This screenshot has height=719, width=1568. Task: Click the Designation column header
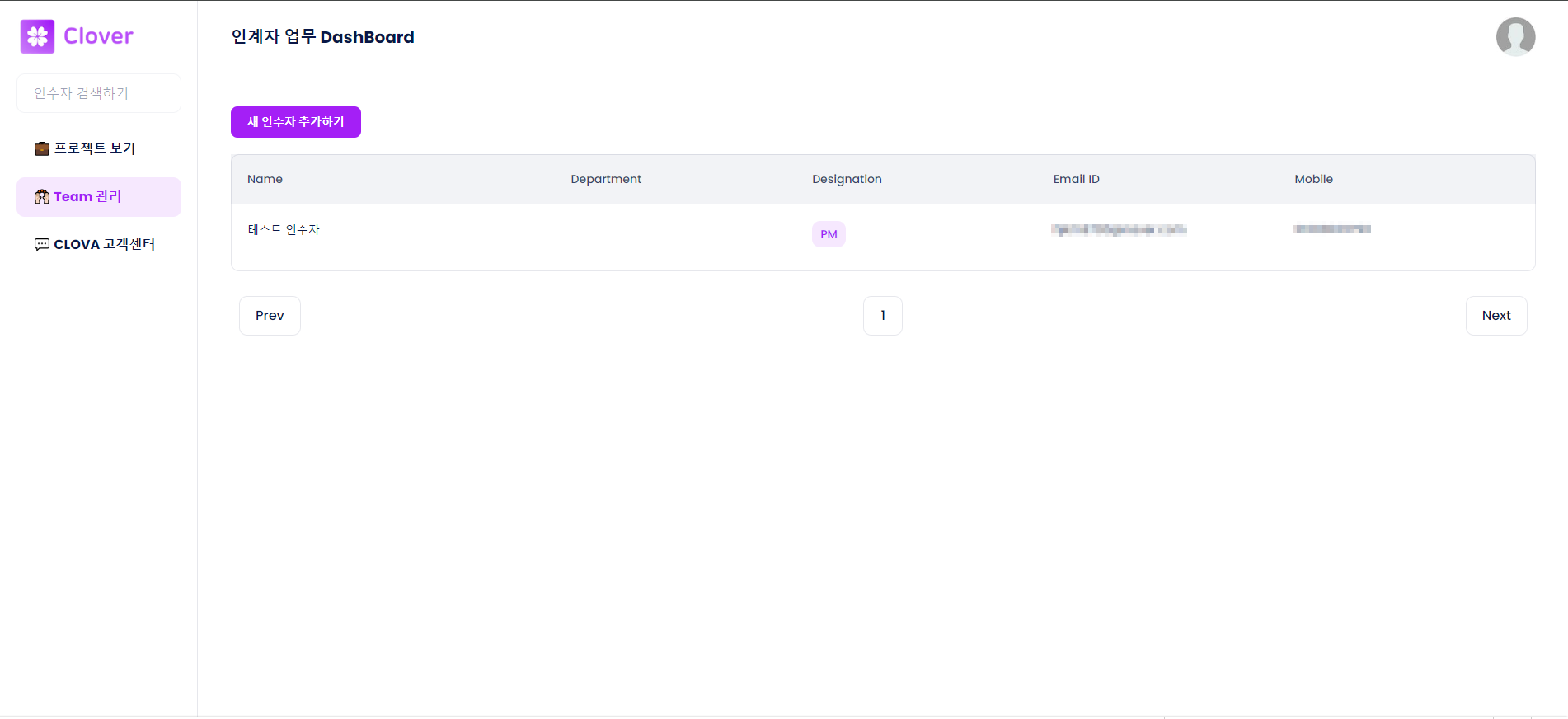click(x=847, y=179)
